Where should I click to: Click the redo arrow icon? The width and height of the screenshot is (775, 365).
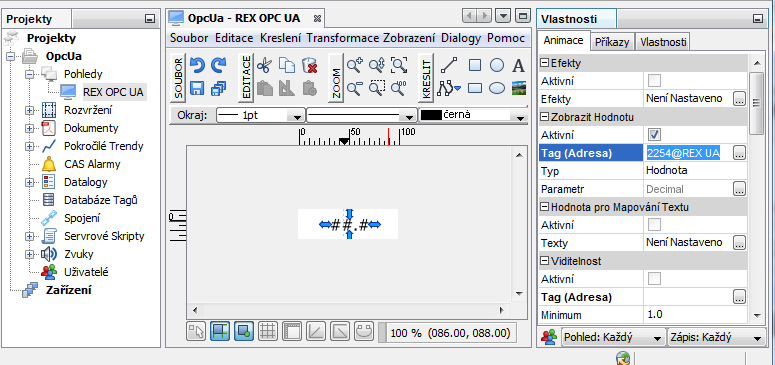(x=218, y=65)
